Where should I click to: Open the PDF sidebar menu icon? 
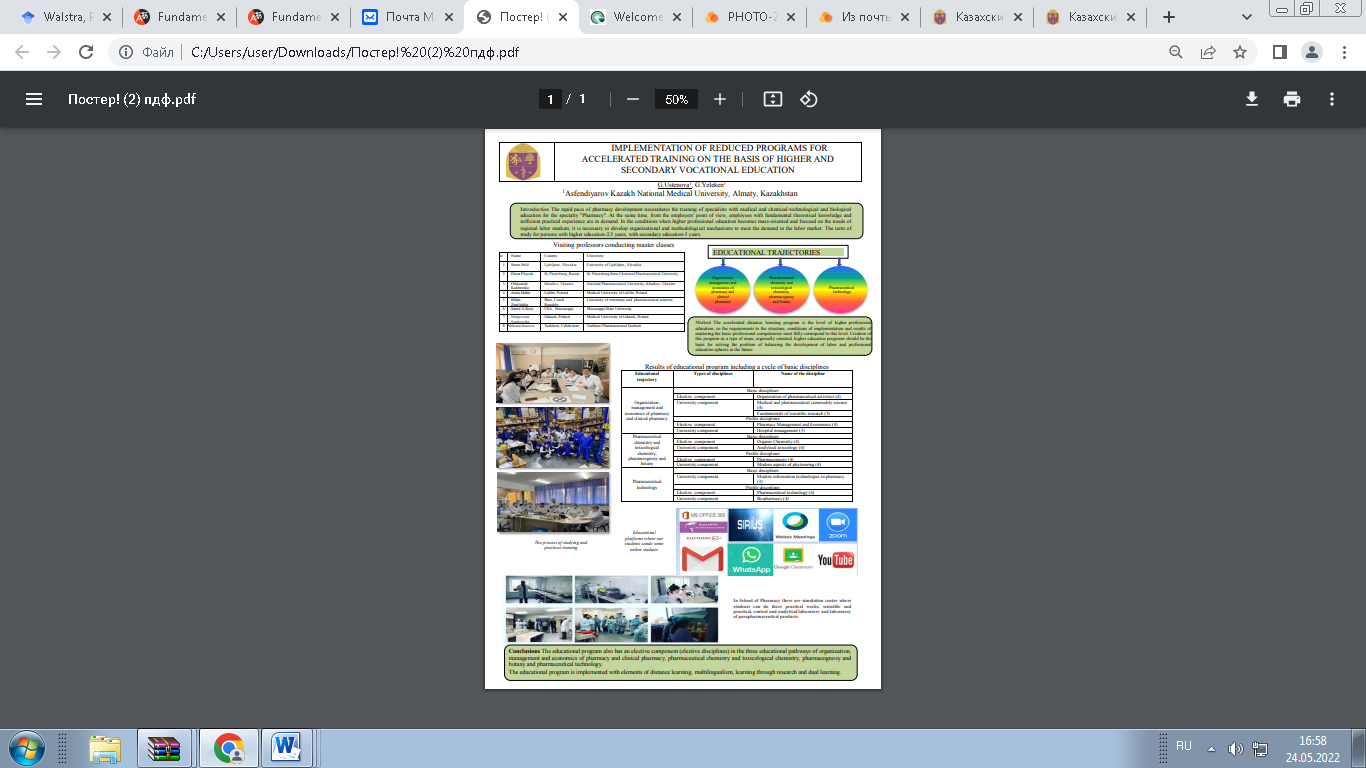tap(34, 99)
